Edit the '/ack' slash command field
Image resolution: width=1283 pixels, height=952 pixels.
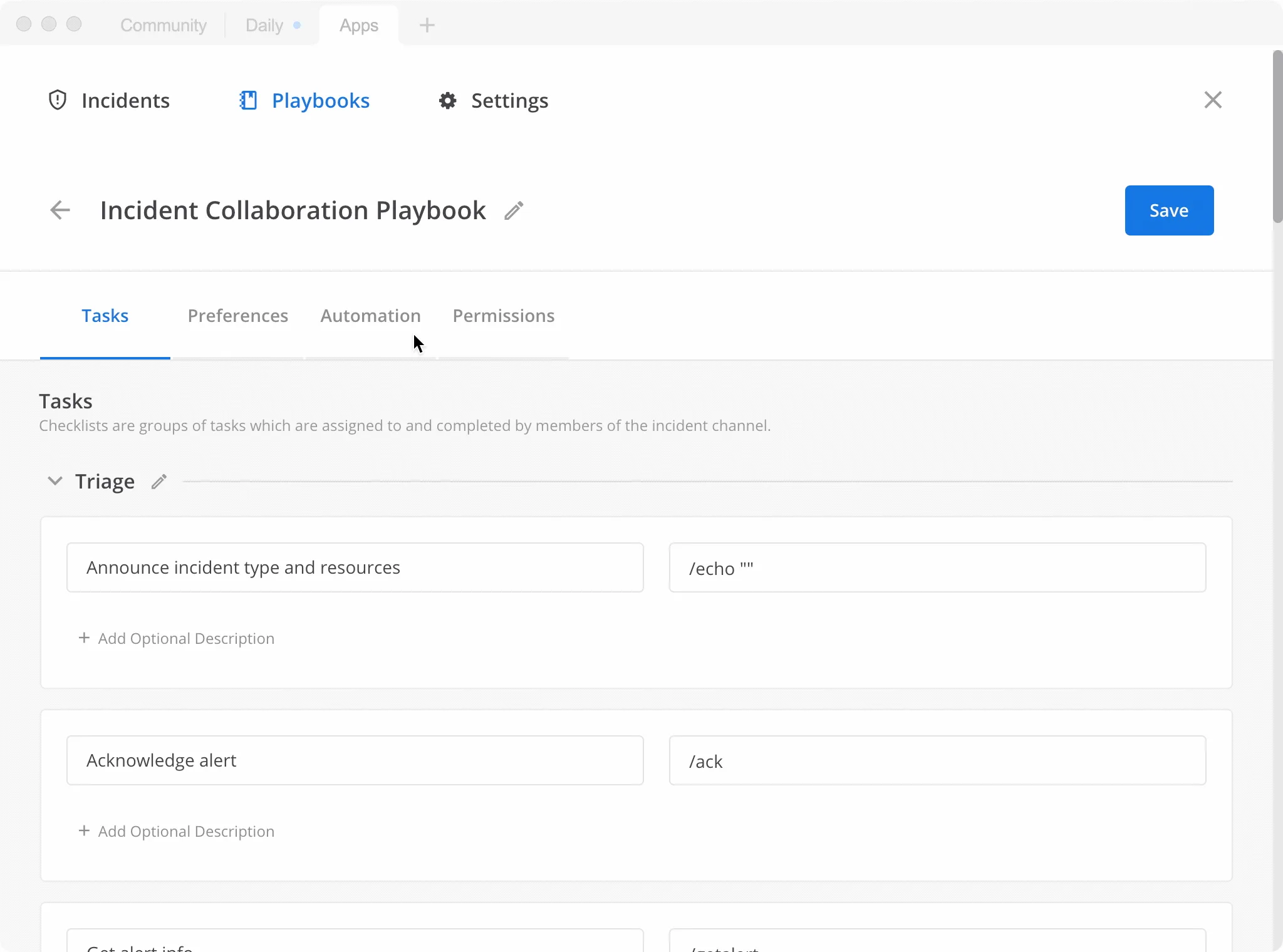tap(937, 760)
